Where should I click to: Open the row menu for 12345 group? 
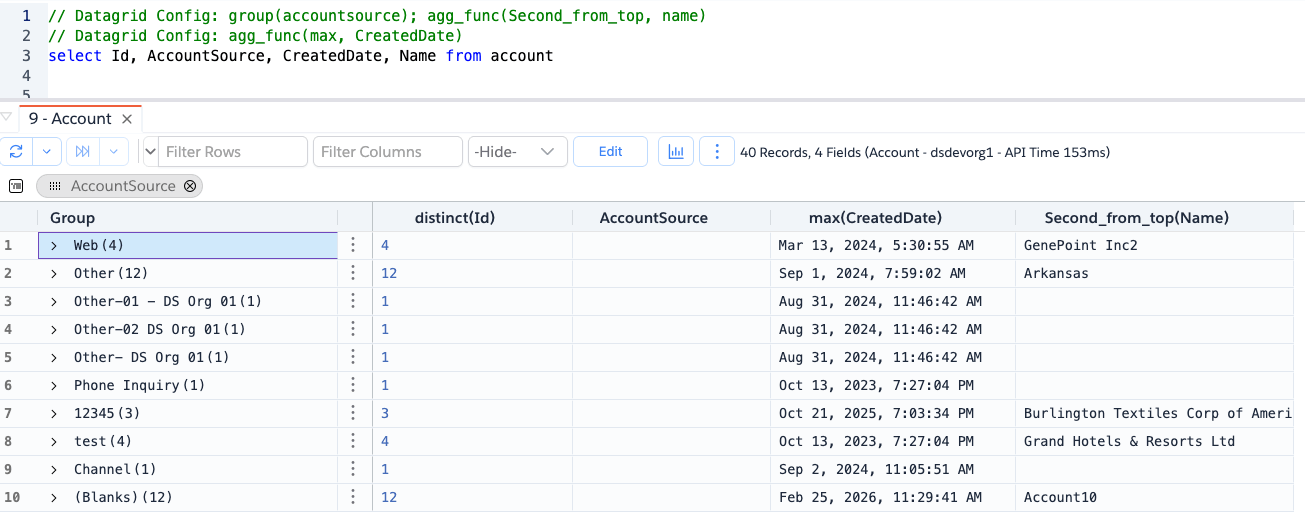click(x=353, y=413)
